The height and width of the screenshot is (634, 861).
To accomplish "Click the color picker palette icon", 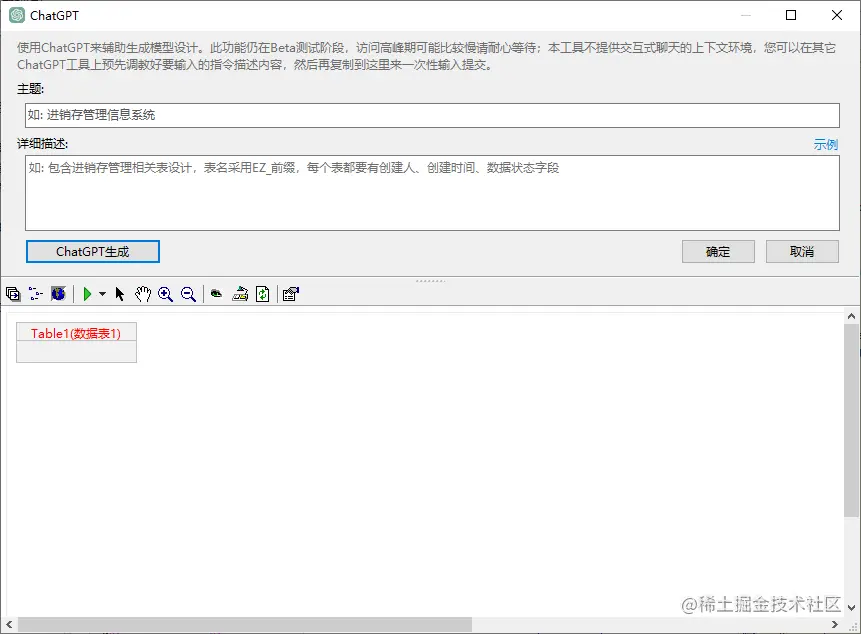I will tap(240, 294).
